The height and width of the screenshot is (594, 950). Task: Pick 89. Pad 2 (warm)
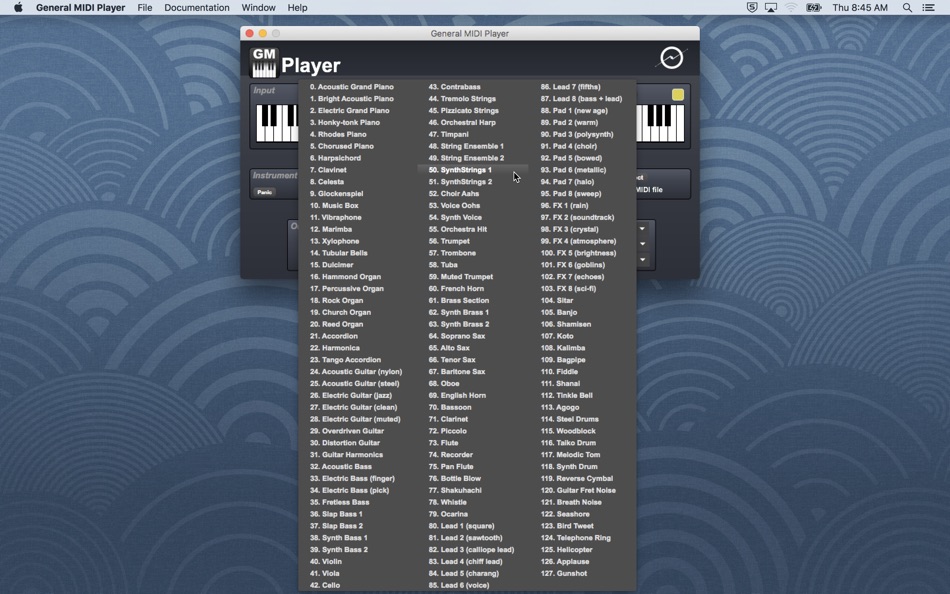570,122
